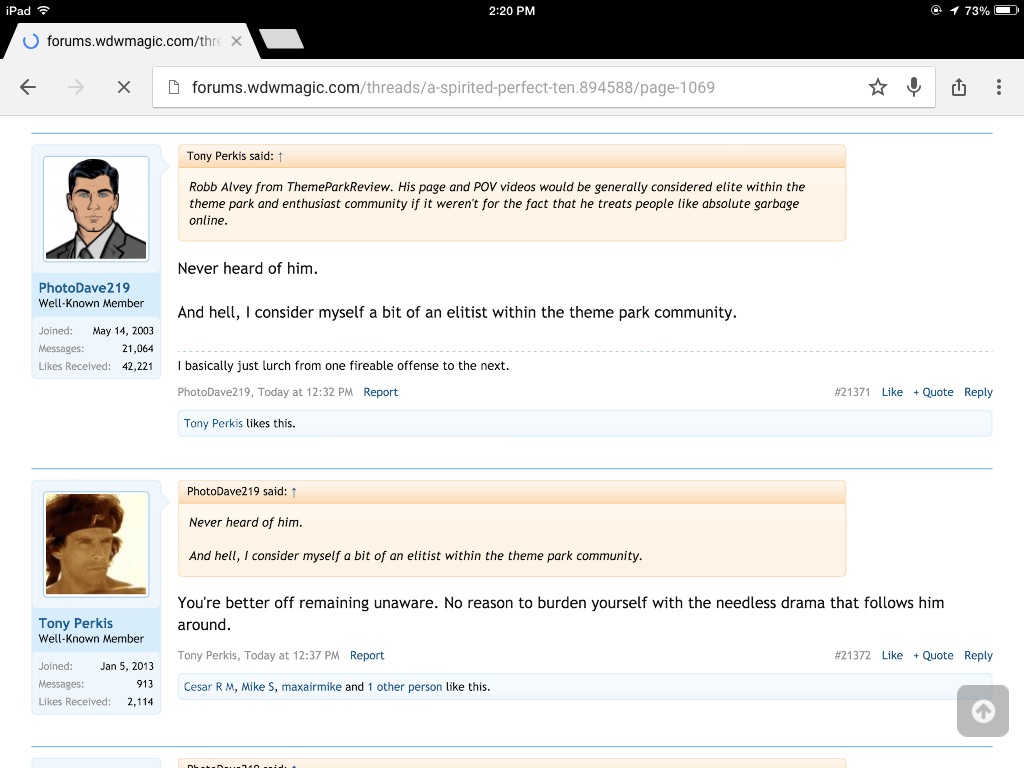
Task: Open the three-dot browser menu
Action: tap(998, 87)
